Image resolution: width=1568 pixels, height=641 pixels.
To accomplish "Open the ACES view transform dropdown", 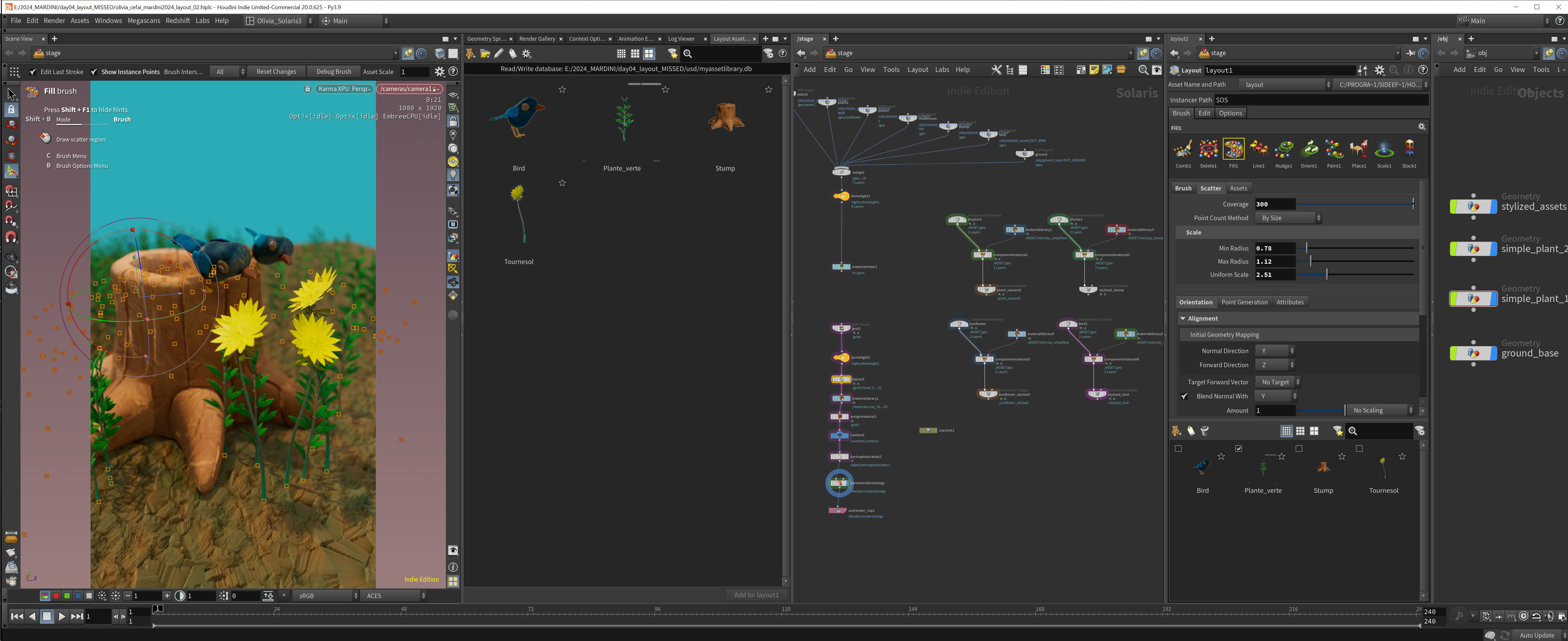I will tap(393, 596).
